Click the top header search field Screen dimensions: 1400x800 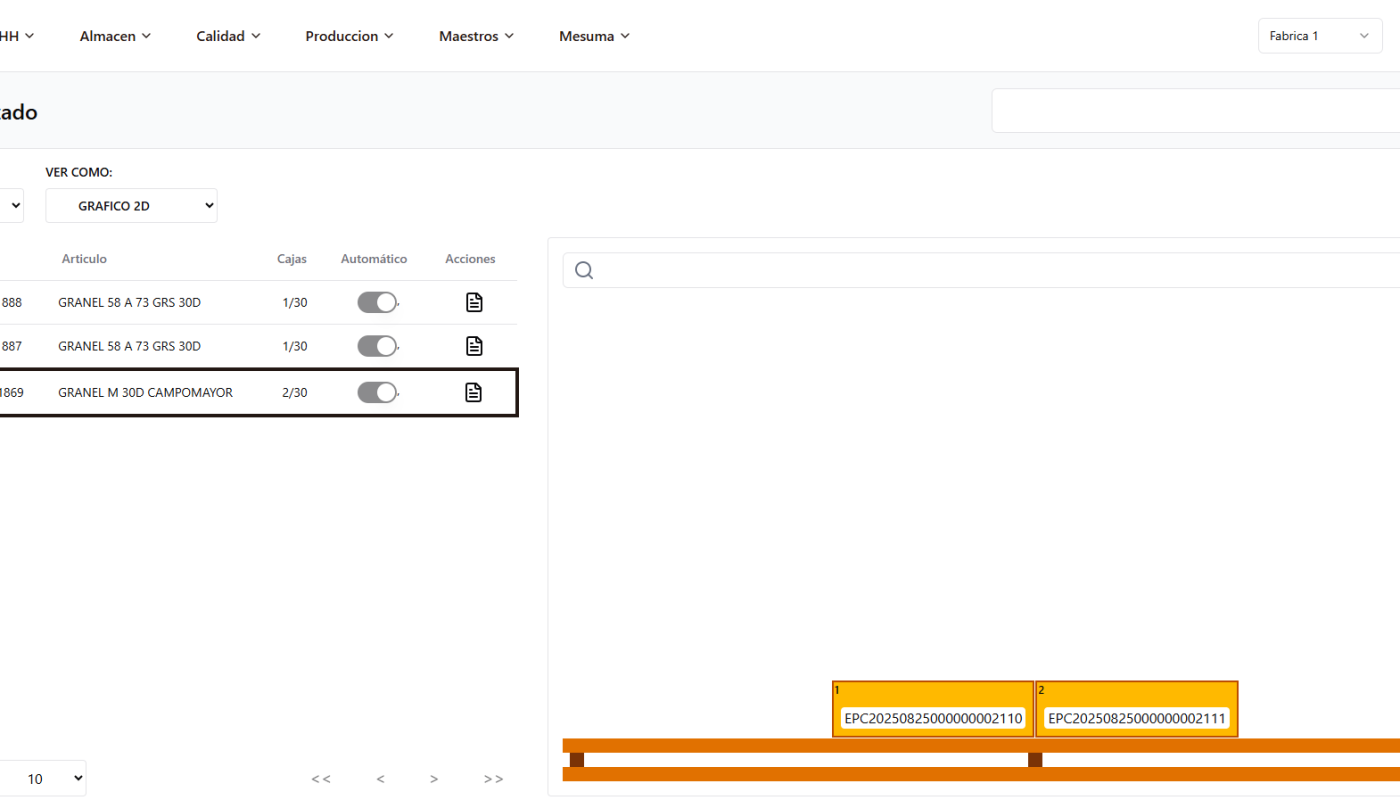click(1195, 110)
